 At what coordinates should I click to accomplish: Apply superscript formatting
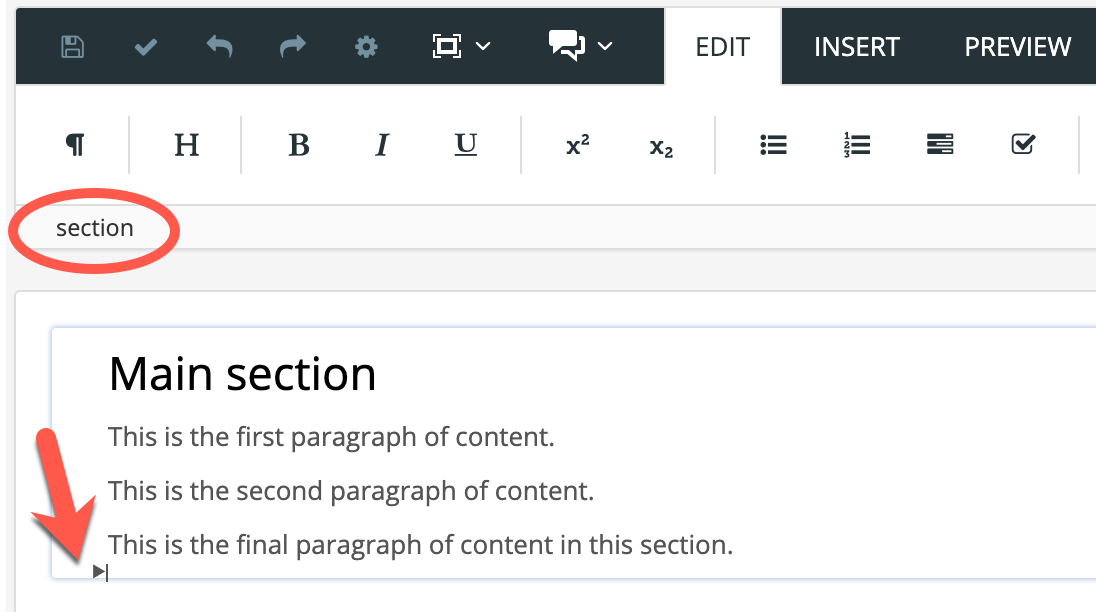576,145
